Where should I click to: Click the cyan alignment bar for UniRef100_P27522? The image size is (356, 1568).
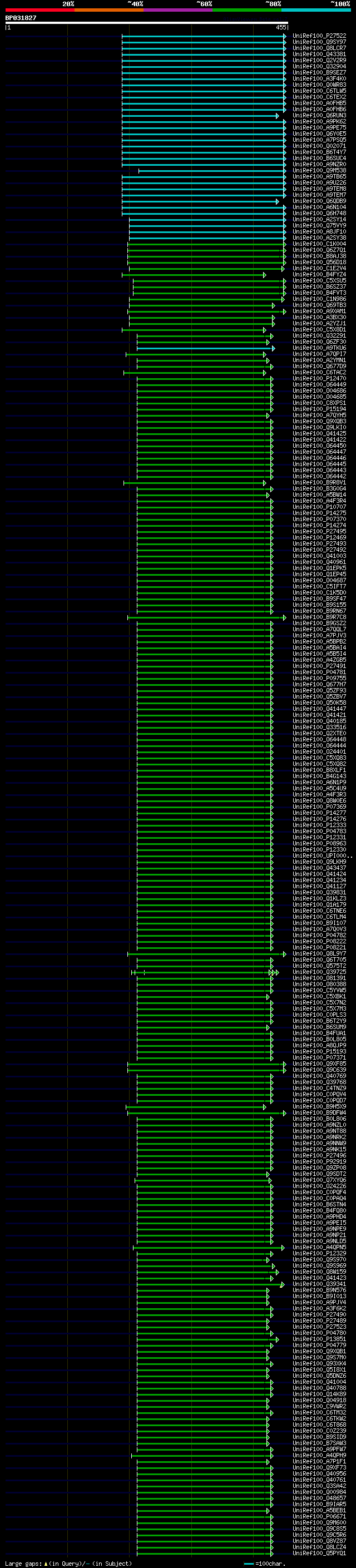pos(204,36)
